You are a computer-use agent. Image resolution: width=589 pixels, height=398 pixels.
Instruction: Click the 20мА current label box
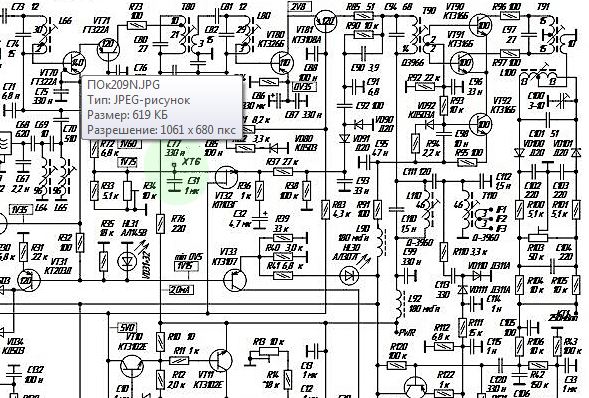click(181, 289)
